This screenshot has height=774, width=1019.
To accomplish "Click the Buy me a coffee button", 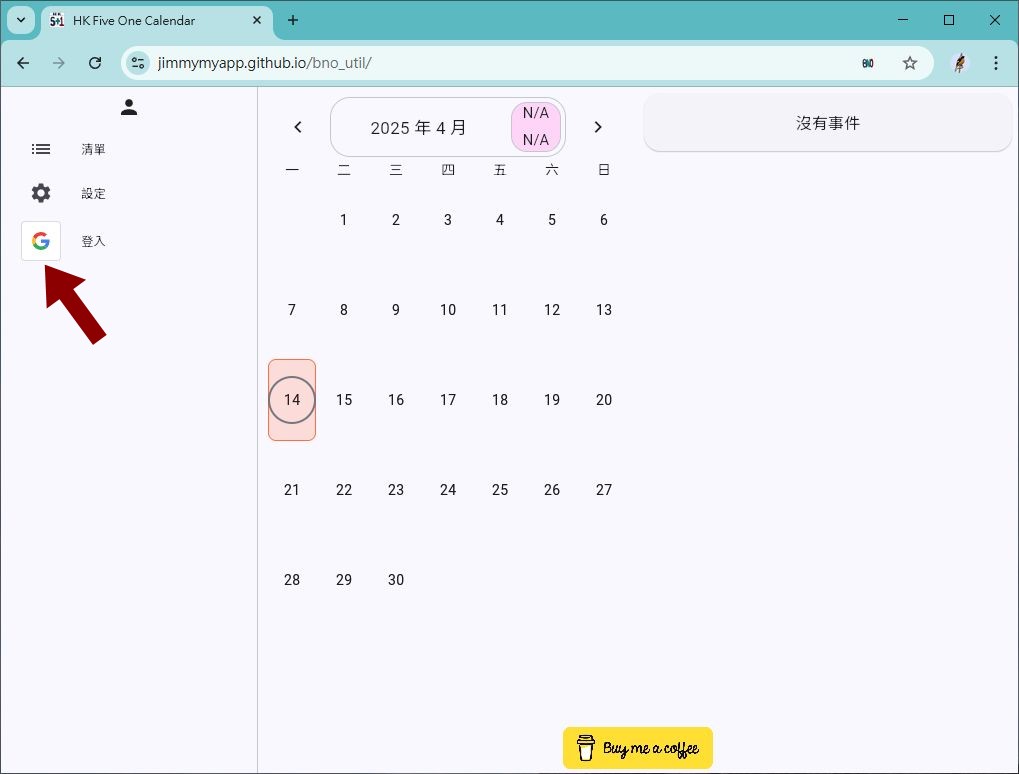I will [638, 748].
